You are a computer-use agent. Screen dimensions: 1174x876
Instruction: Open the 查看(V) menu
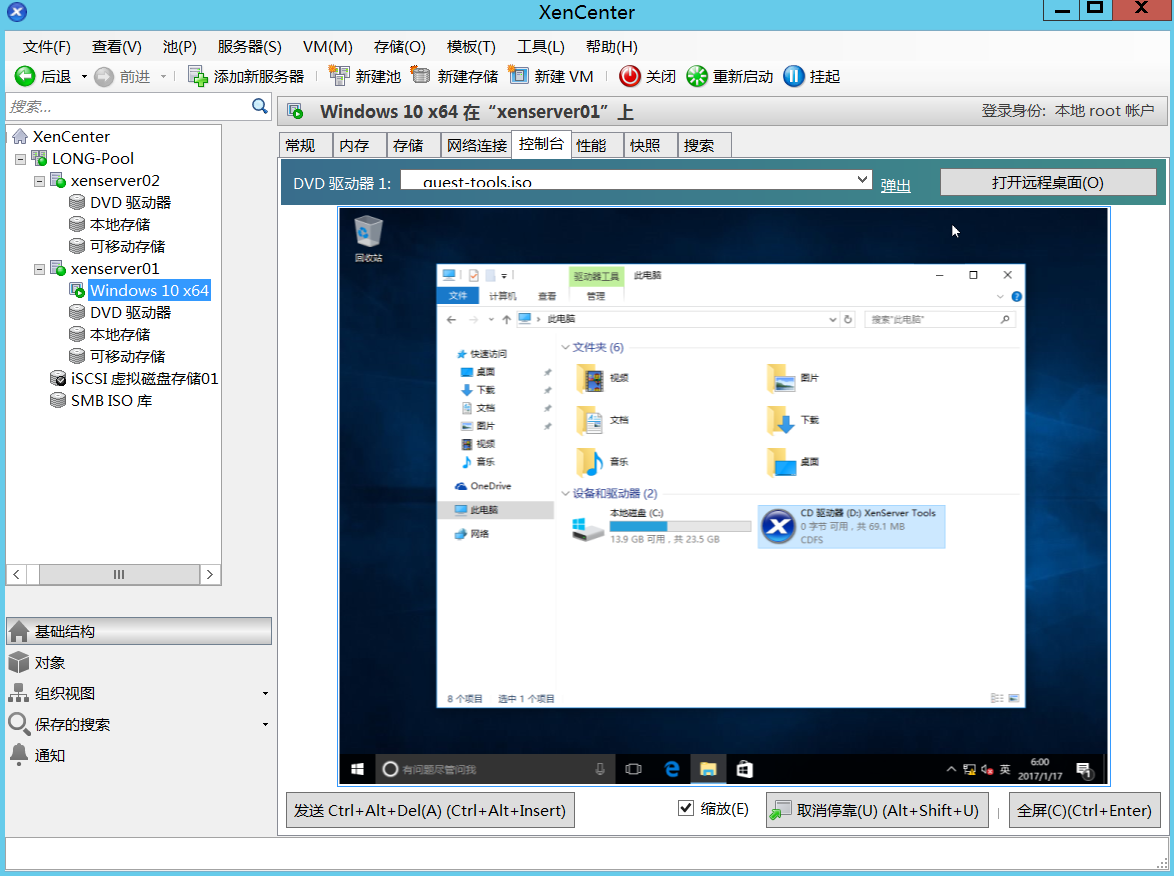tap(117, 47)
